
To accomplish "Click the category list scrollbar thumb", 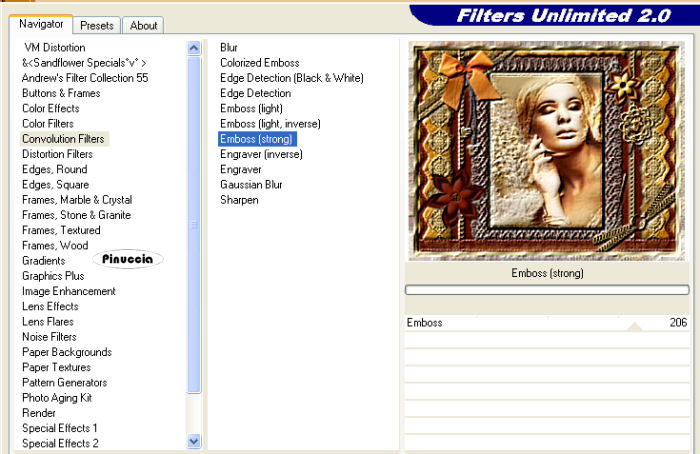I will pyautogui.click(x=194, y=225).
